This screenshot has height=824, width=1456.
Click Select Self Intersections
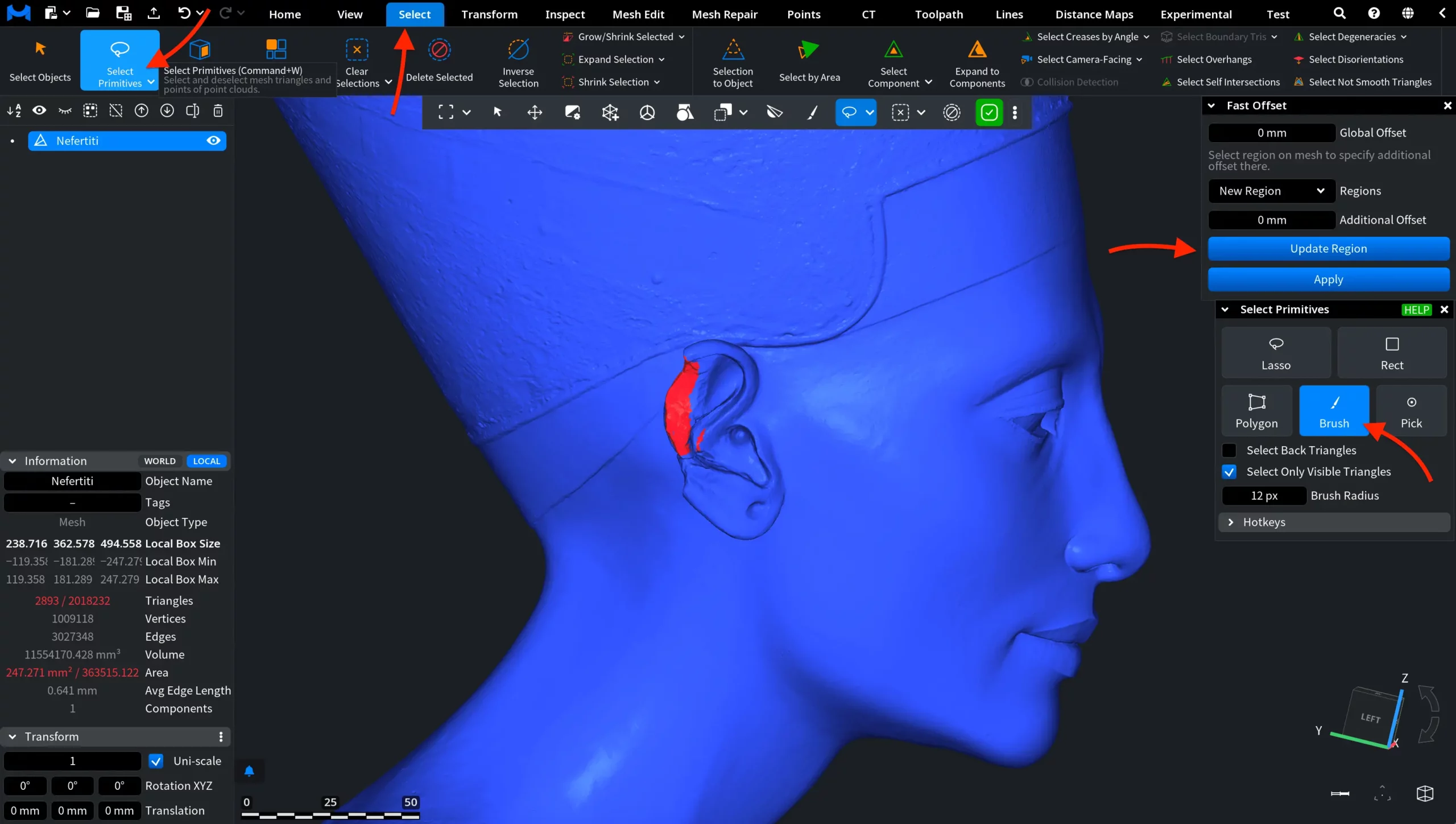[1221, 83]
